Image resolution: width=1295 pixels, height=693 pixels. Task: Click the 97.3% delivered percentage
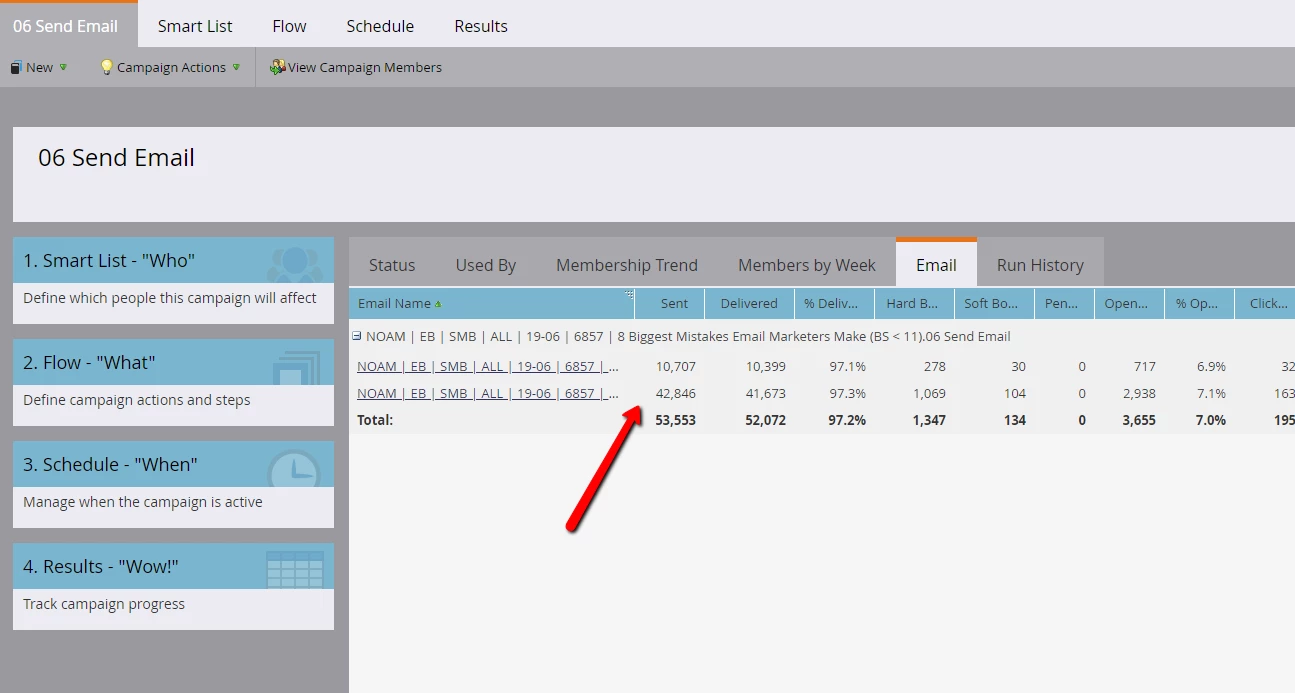(847, 394)
